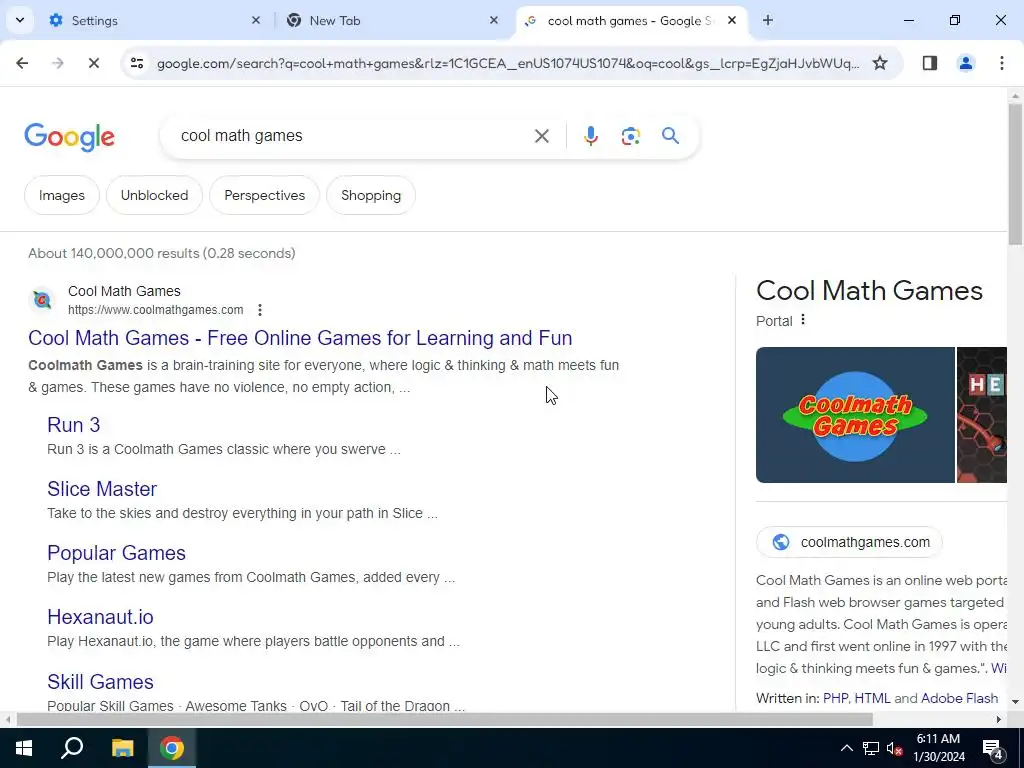Open the Chrome profile avatar

pos(965,63)
